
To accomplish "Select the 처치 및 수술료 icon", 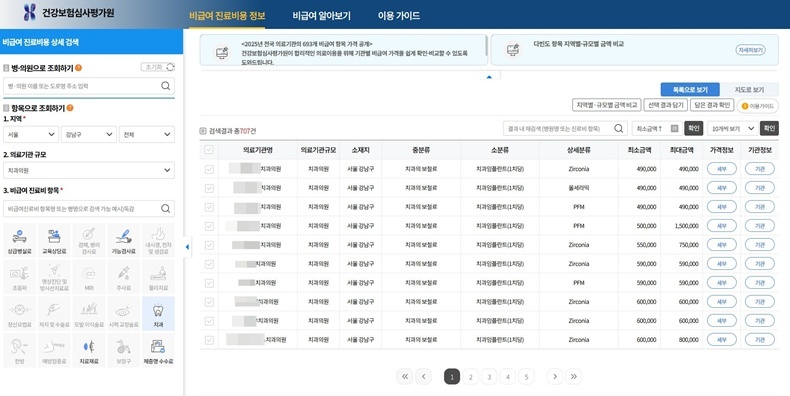I will click(54, 313).
